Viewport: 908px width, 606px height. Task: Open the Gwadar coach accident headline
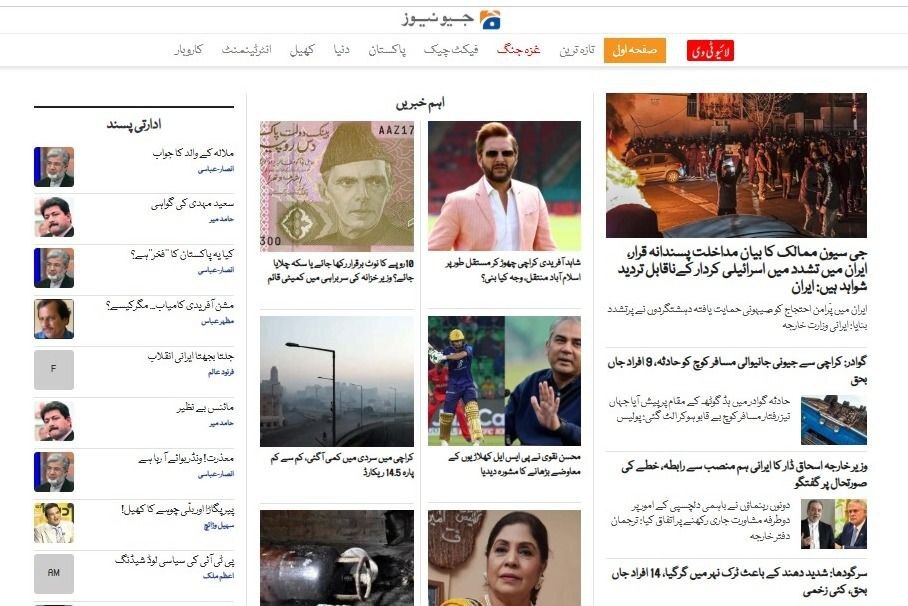pyautogui.click(x=737, y=371)
